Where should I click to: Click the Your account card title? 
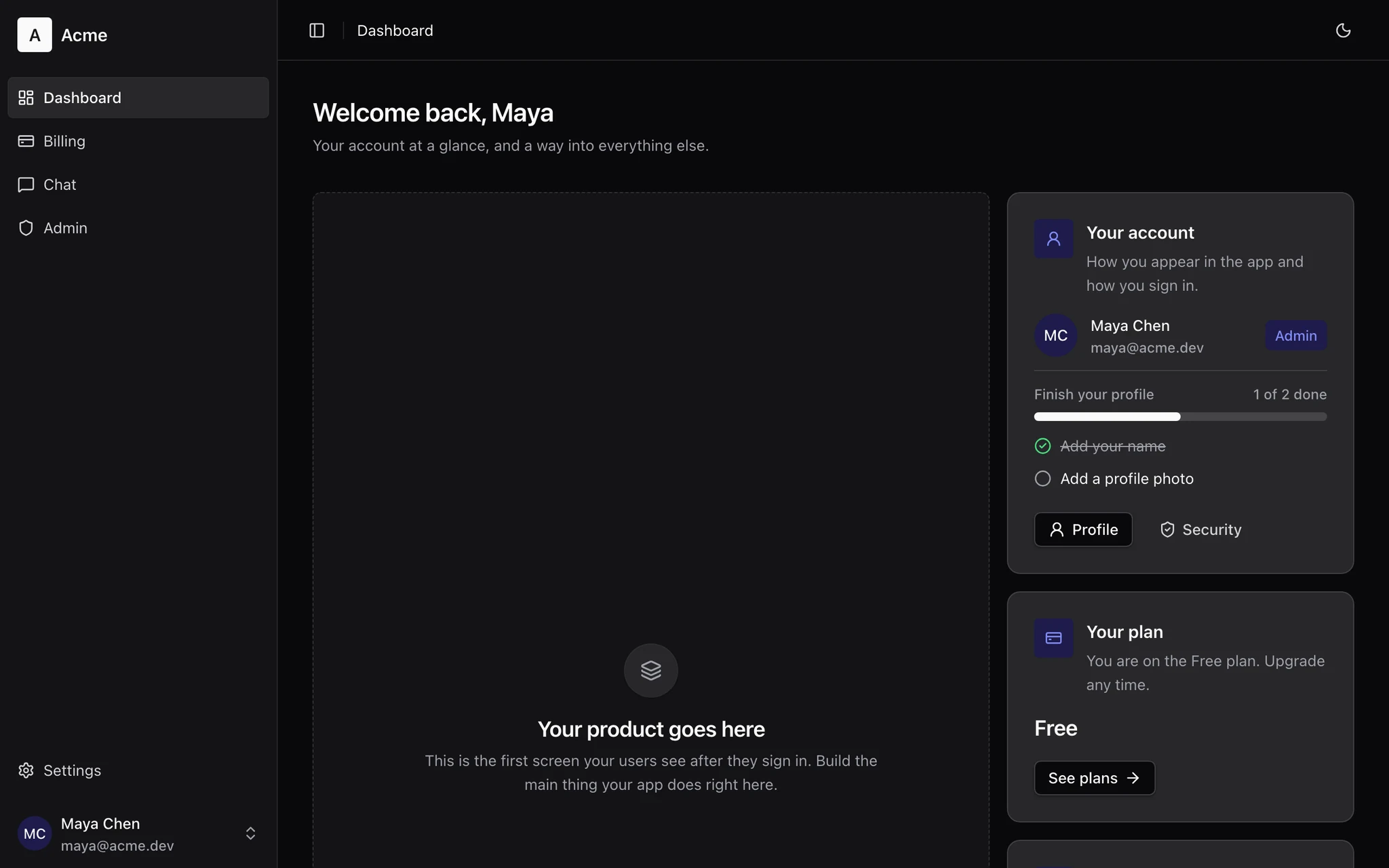tap(1140, 233)
